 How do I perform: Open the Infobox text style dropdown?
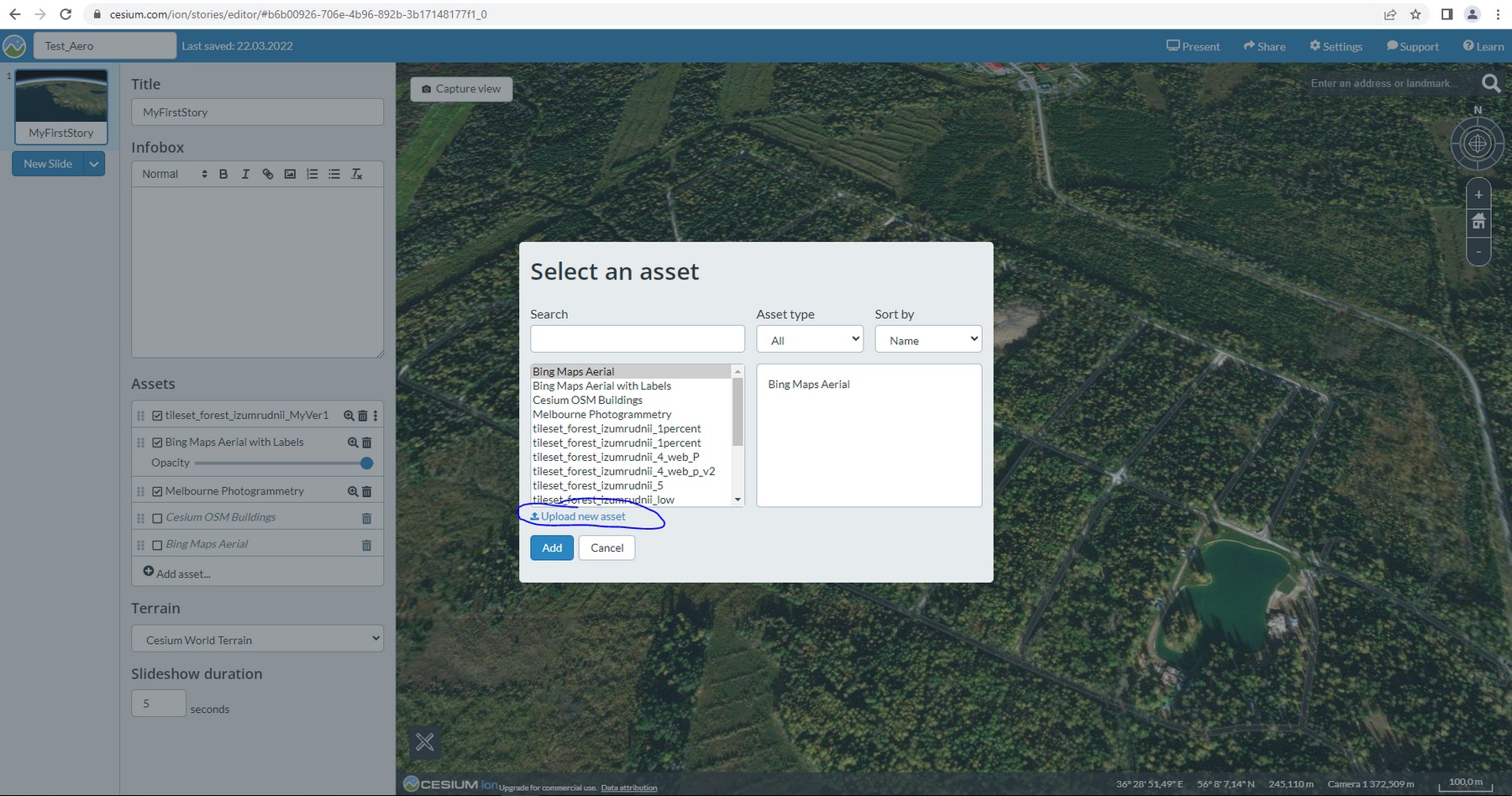tap(175, 174)
